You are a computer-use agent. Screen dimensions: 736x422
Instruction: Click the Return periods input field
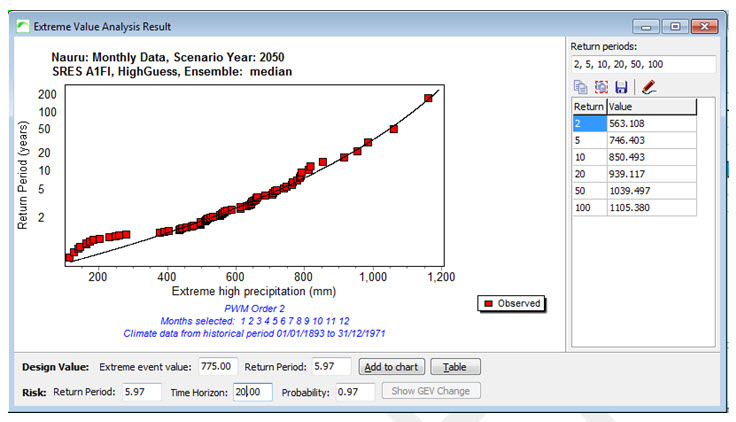coord(643,64)
